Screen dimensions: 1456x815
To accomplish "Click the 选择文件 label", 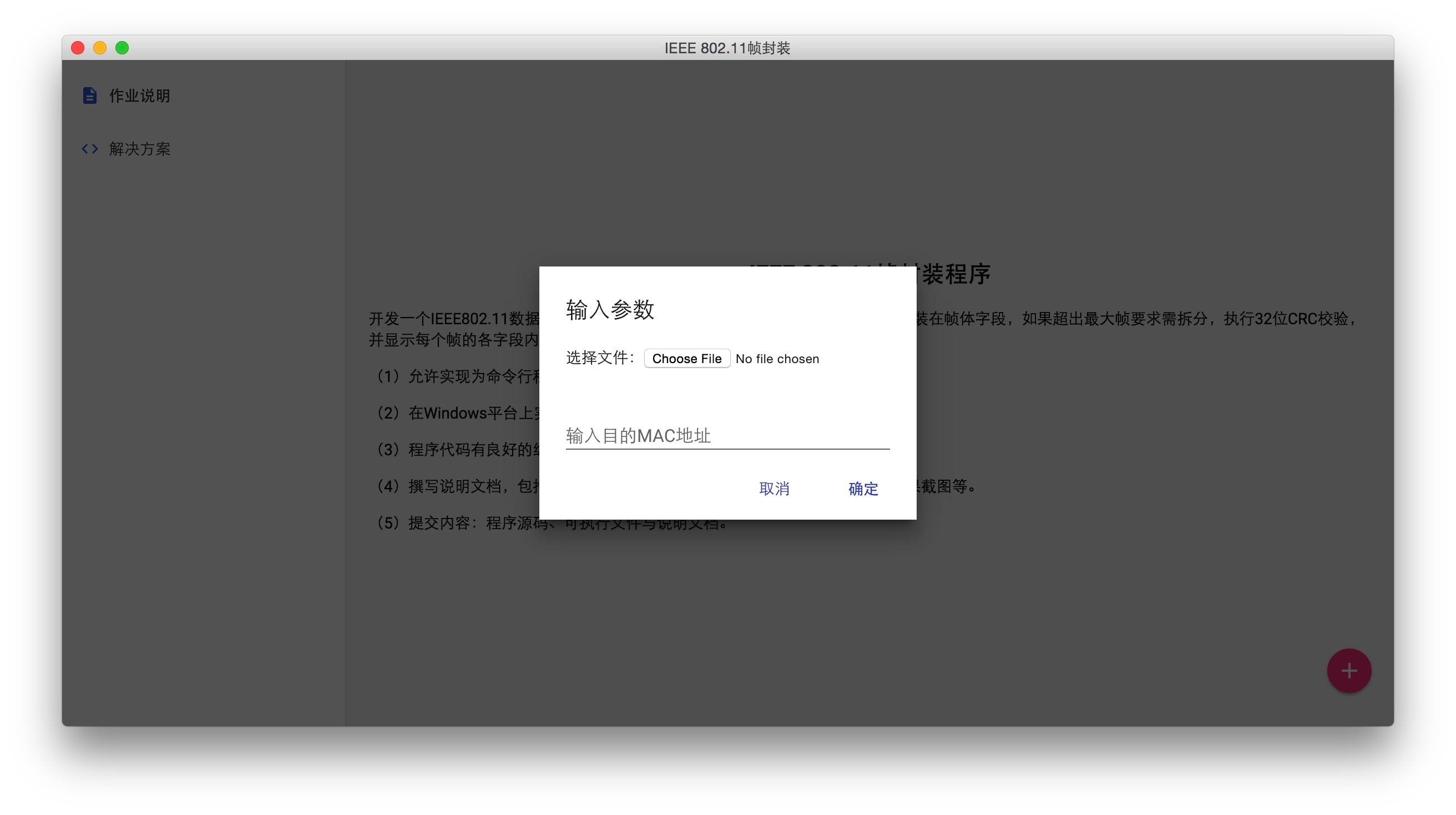I will click(599, 358).
